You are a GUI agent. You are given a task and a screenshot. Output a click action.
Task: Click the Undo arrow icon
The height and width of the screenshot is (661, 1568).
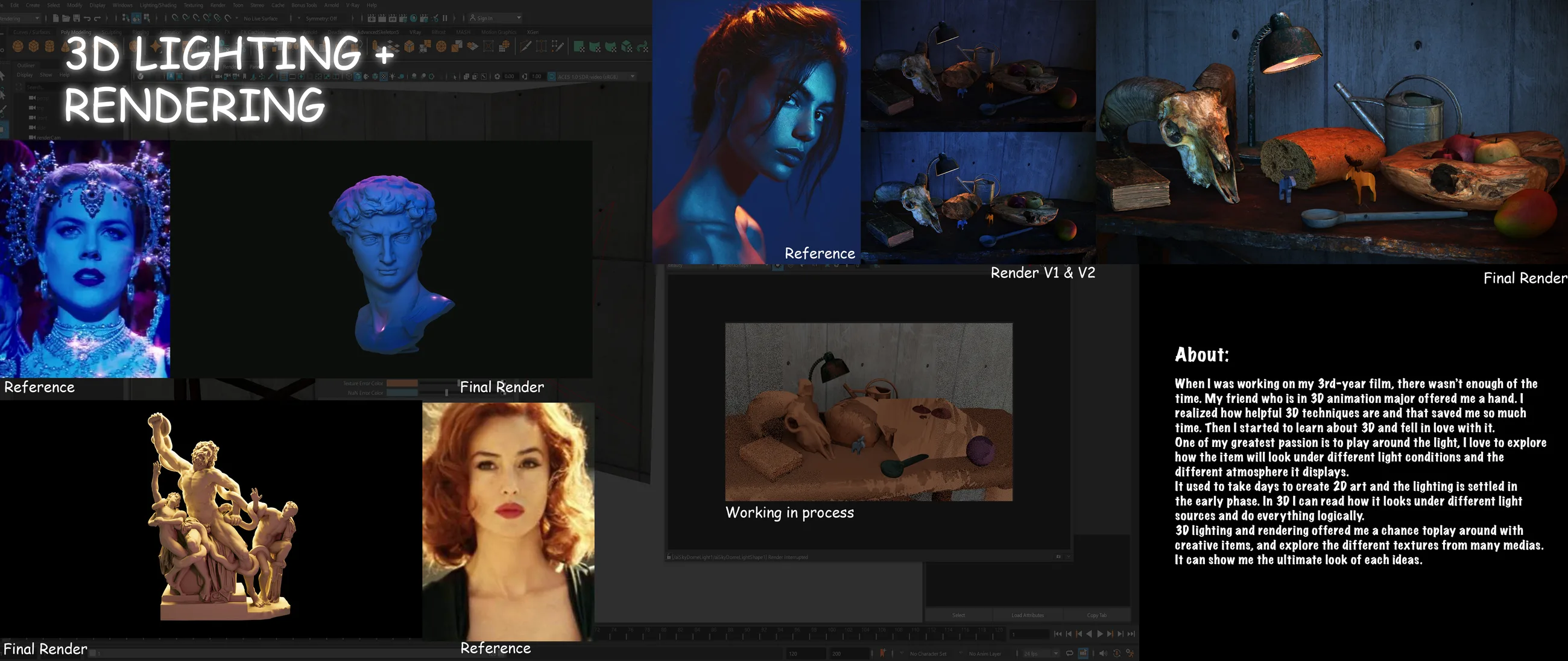[87, 18]
